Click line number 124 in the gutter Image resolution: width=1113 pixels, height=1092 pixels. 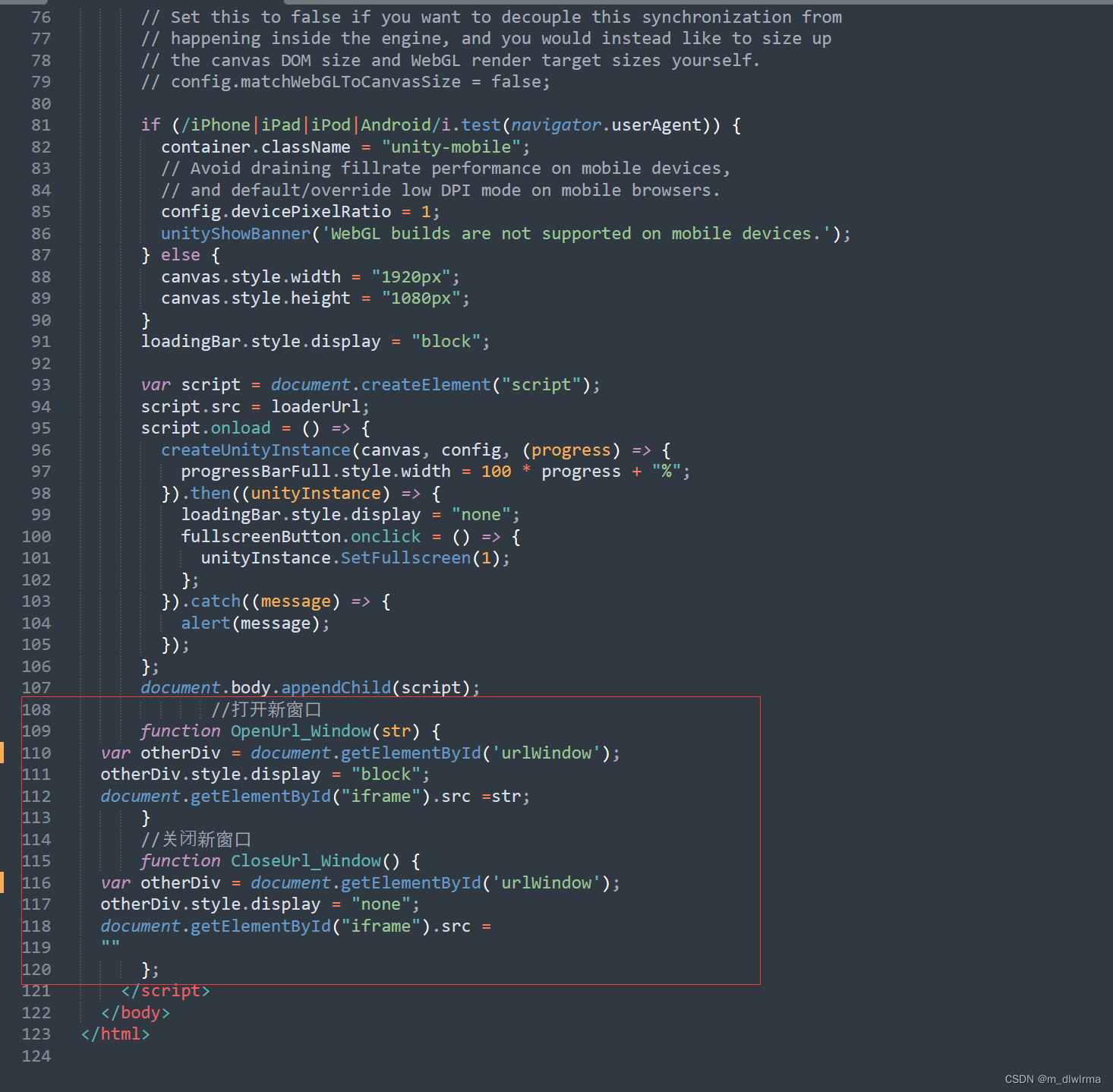click(36, 1056)
